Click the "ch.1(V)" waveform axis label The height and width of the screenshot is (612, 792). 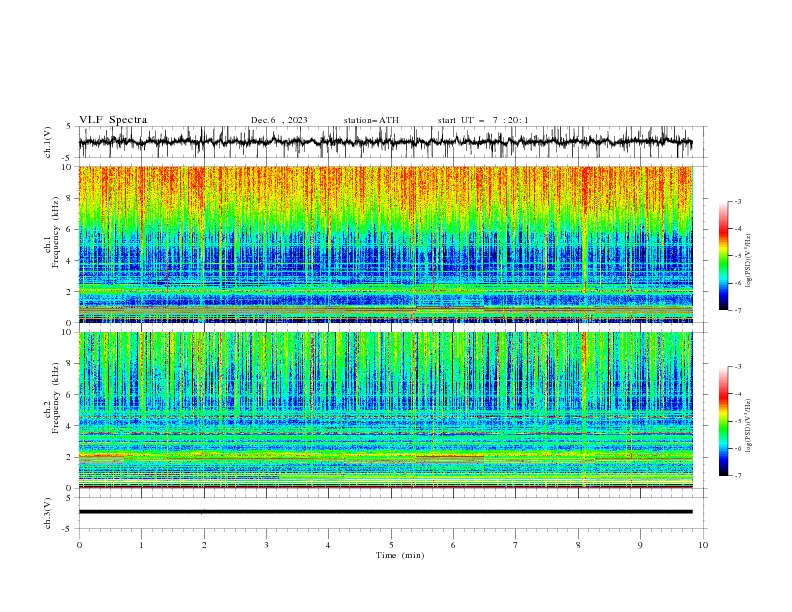click(48, 142)
